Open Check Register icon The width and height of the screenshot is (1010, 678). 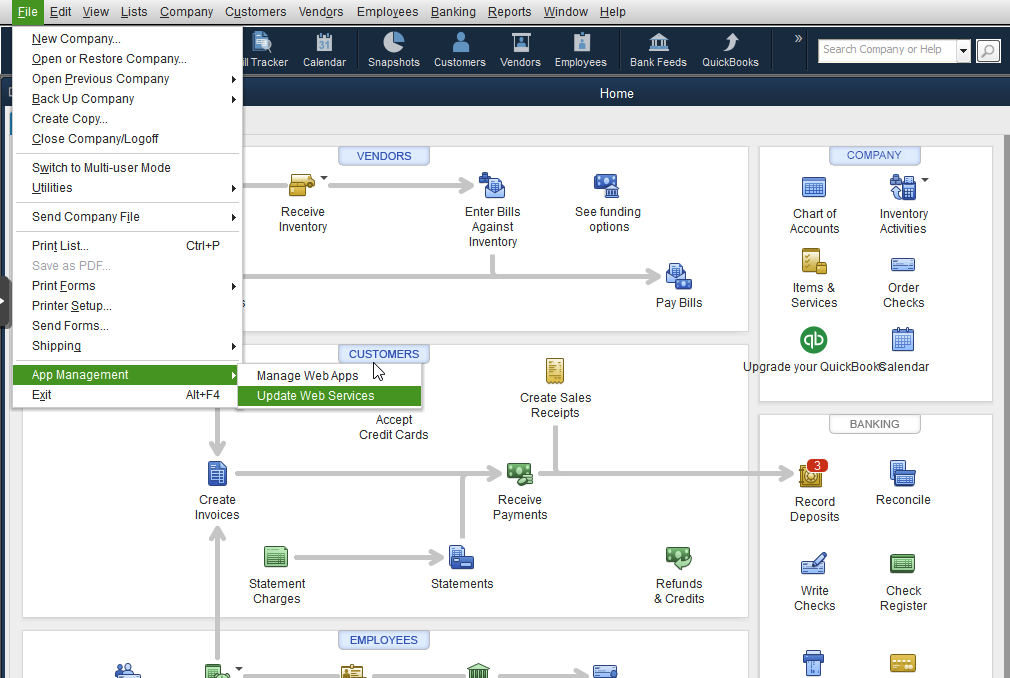(902, 564)
